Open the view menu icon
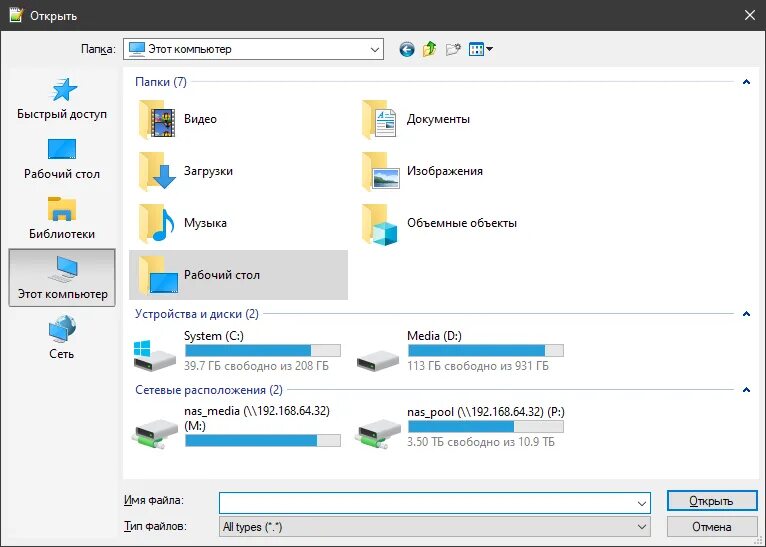Screen dimensions: 766x547 coord(481,49)
